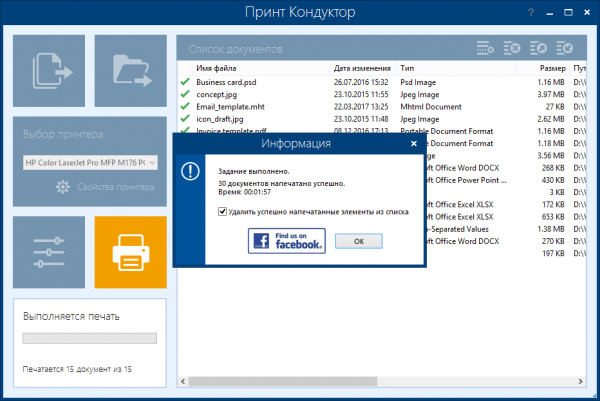600x401 pixels.
Task: Sort list by Размер column header
Action: (553, 67)
